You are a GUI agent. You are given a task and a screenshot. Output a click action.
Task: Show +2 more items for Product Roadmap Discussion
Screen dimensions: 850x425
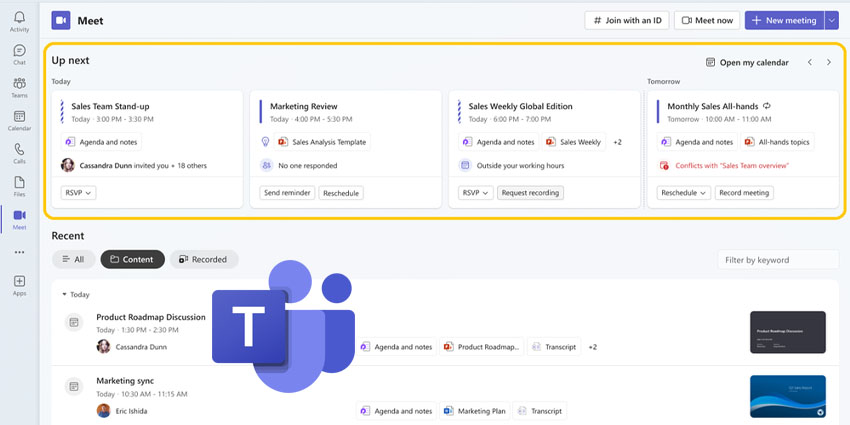[593, 347]
